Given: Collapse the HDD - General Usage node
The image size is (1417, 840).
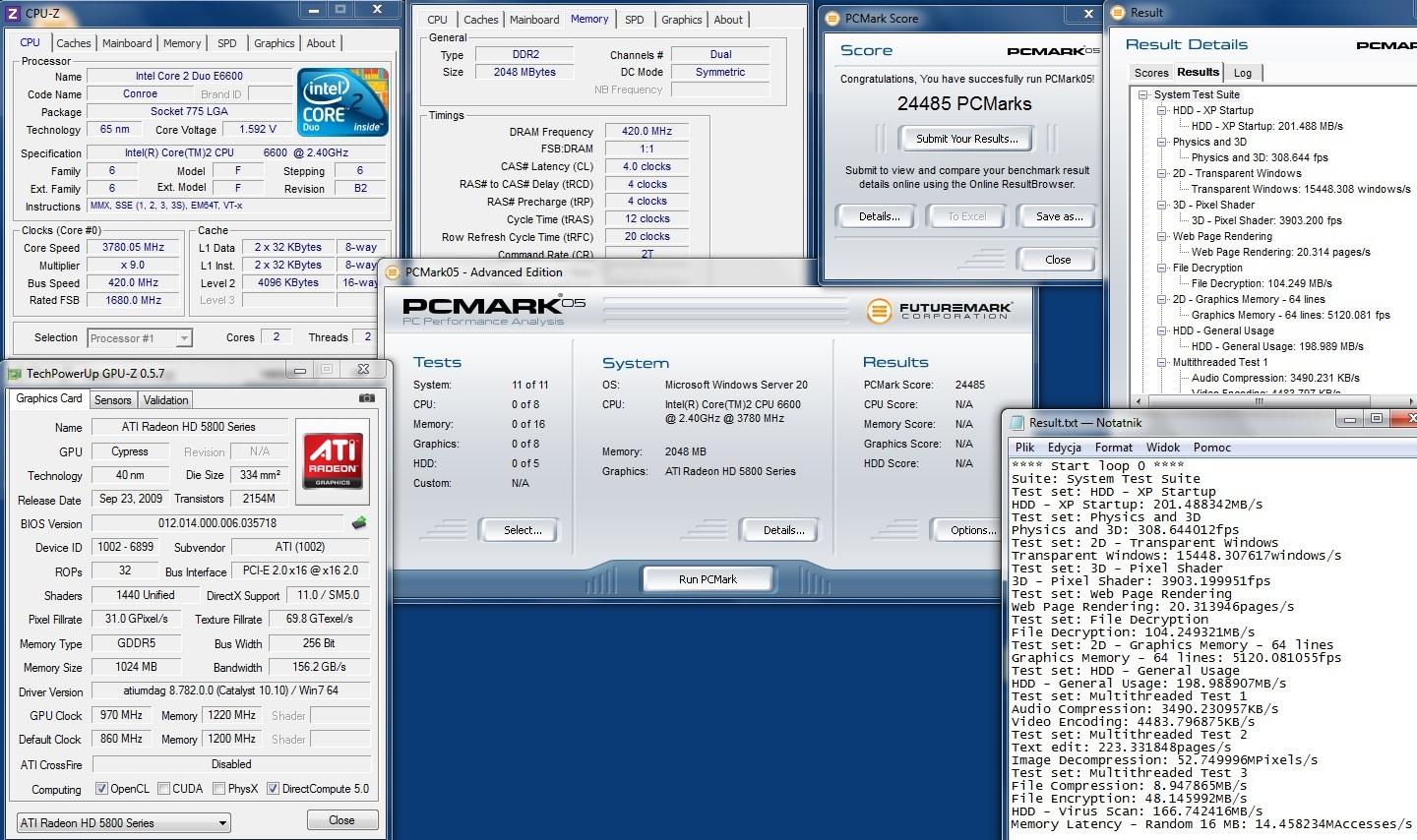Looking at the screenshot, I should pos(1162,331).
